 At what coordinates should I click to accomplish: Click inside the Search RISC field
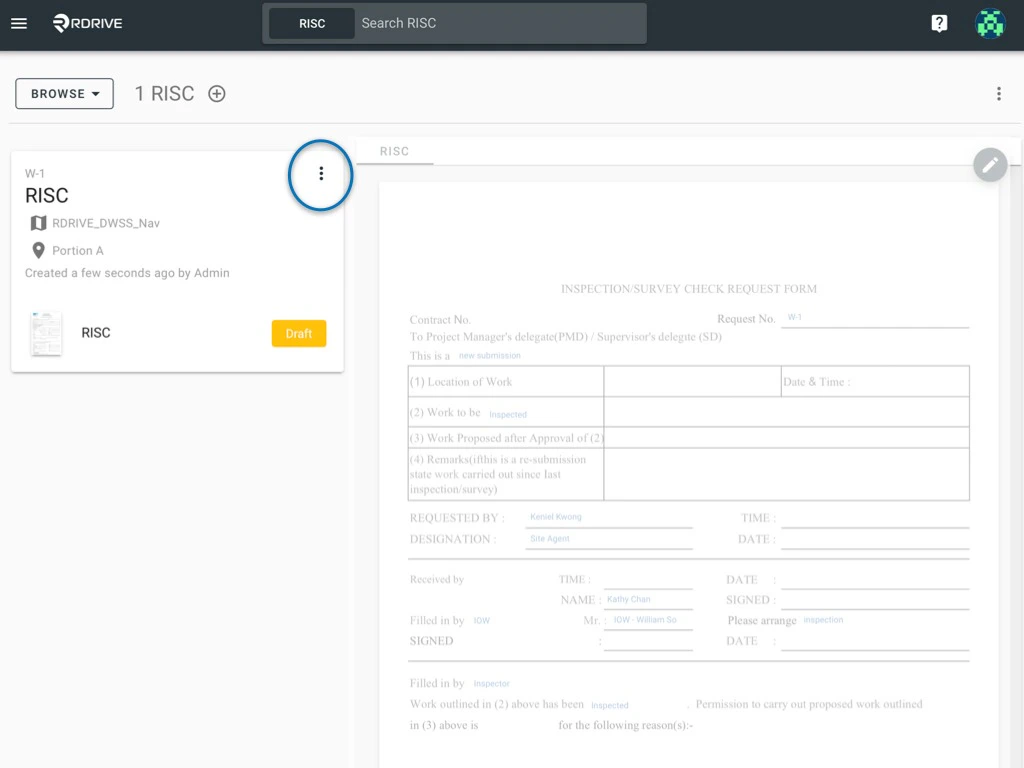(500, 23)
